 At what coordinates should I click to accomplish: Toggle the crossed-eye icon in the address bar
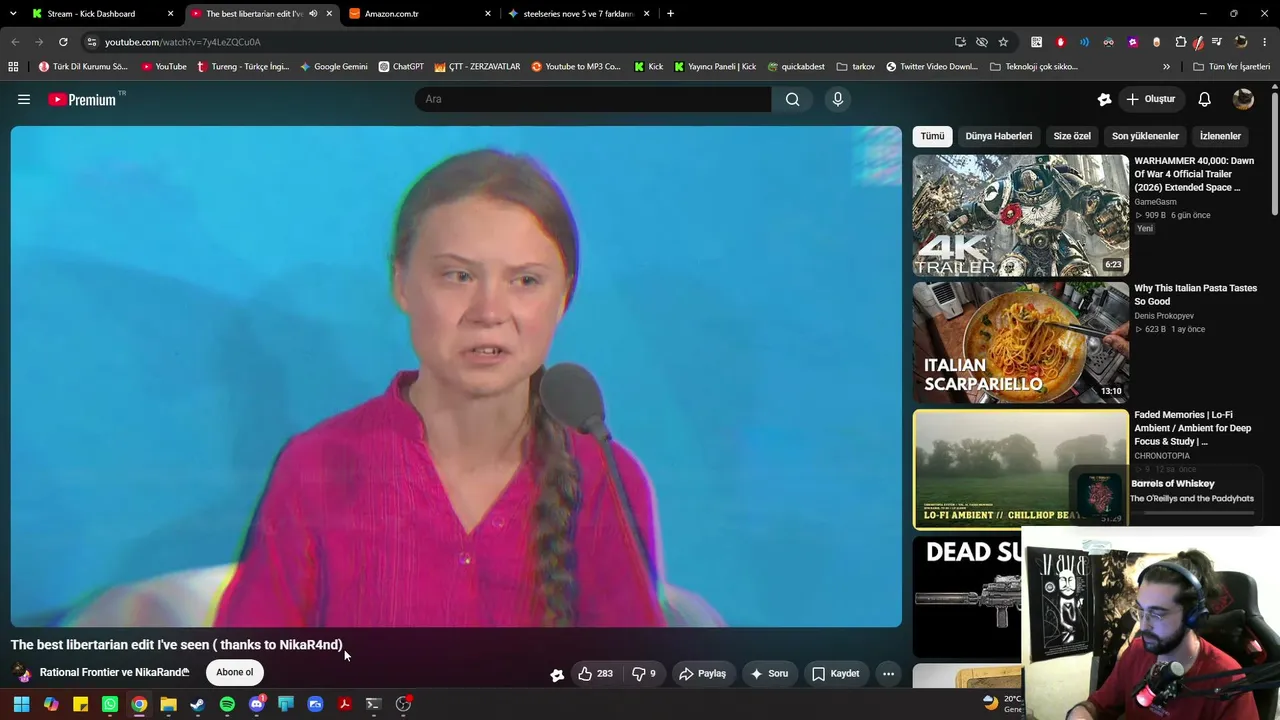982,42
